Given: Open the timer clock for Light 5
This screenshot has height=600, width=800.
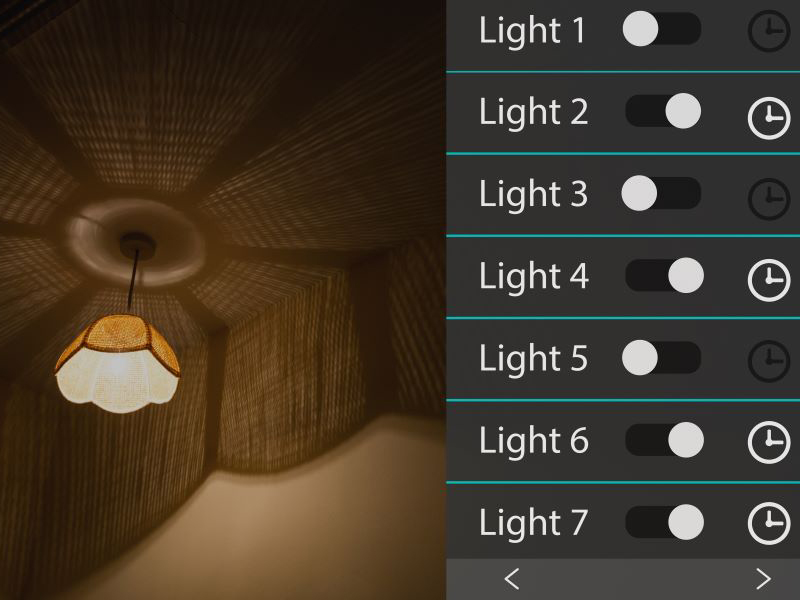Looking at the screenshot, I should [769, 361].
